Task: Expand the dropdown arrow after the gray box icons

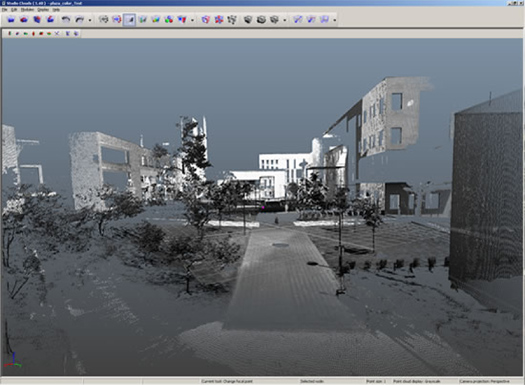Action: (x=285, y=20)
